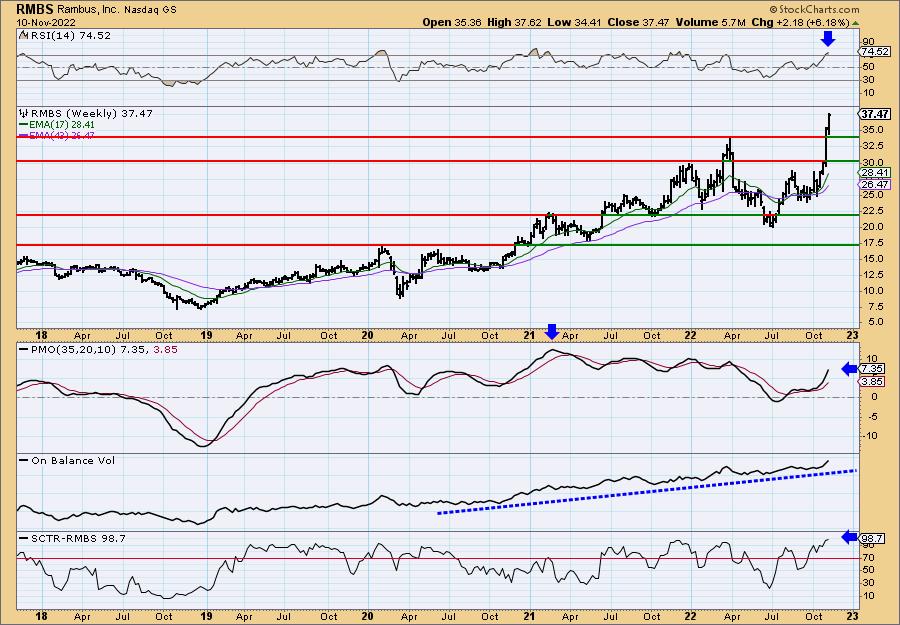
Task: Click the RSI(14) indicator label
Action: [x=70, y=36]
